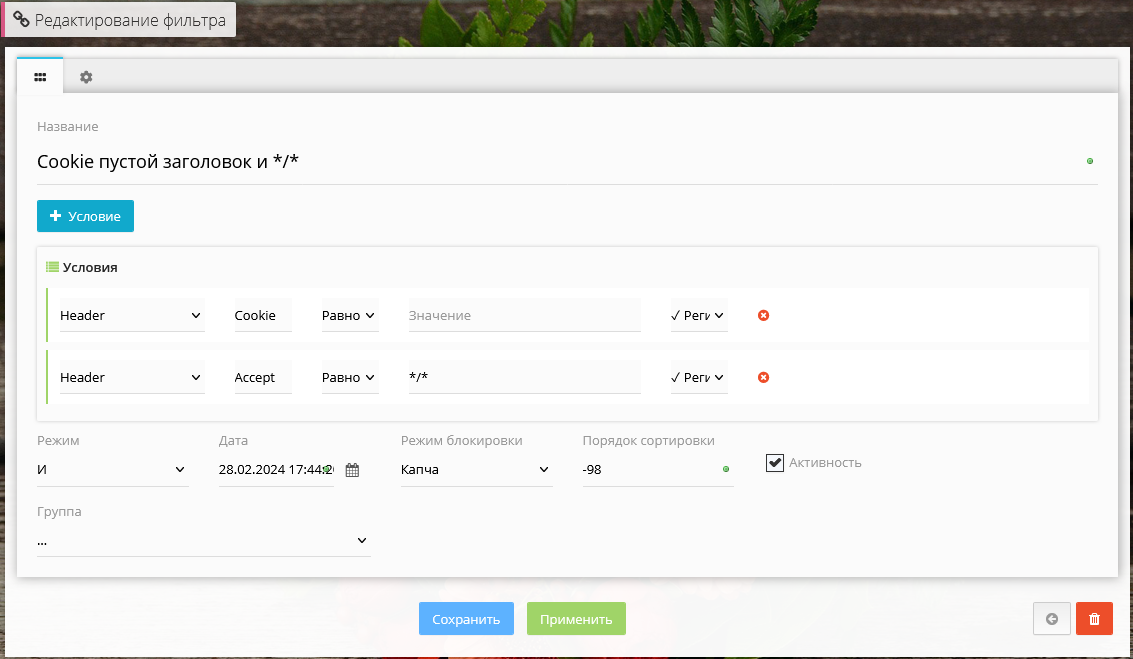Open Равно operator dropdown in Accept row
Image resolution: width=1133 pixels, height=659 pixels.
348,378
